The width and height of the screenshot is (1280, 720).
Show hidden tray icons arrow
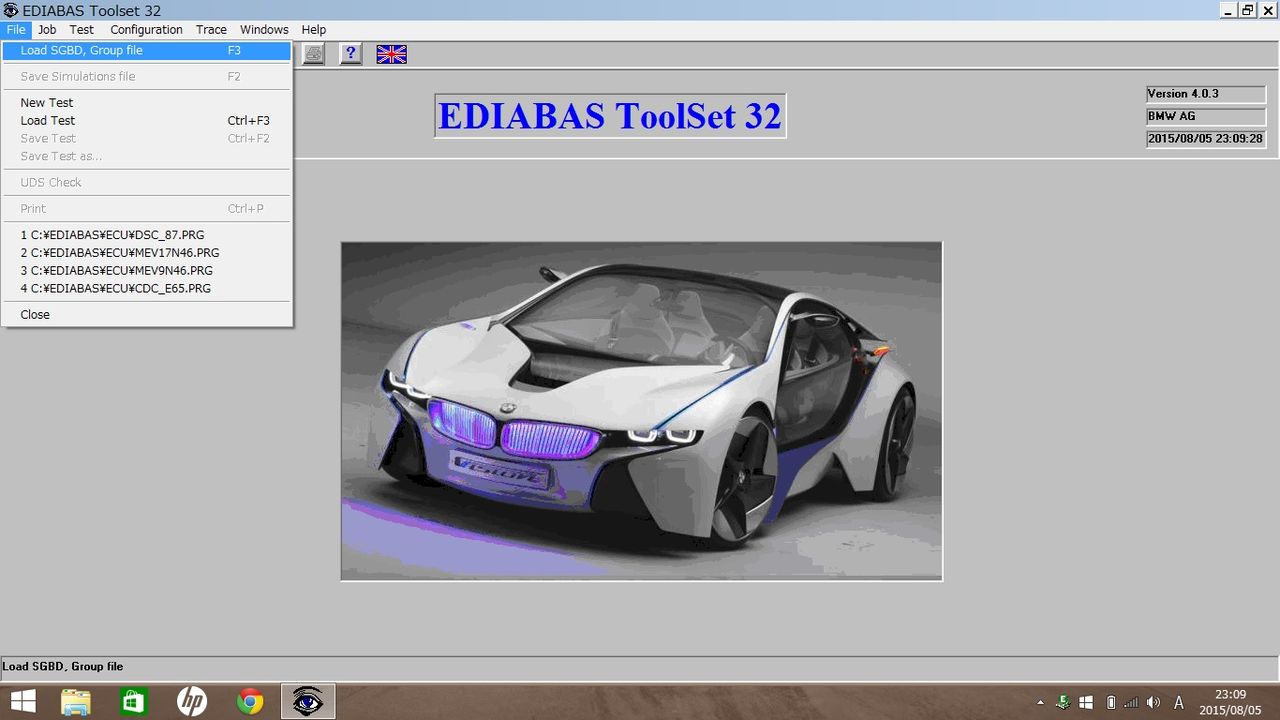[x=1040, y=703]
